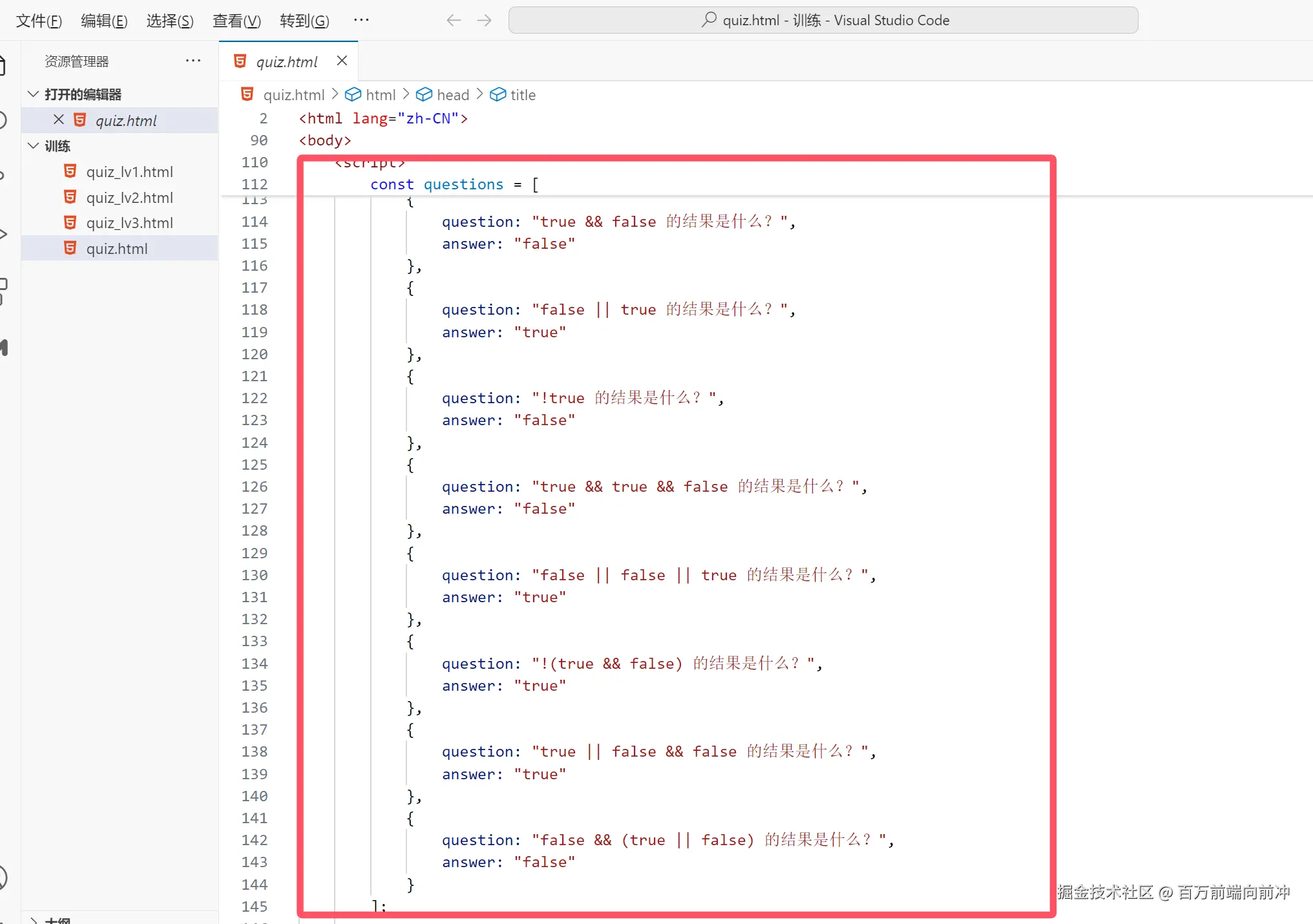Screen dimensions: 1313x924
Task: Close the quiz.html editor tab
Action: tap(342, 61)
